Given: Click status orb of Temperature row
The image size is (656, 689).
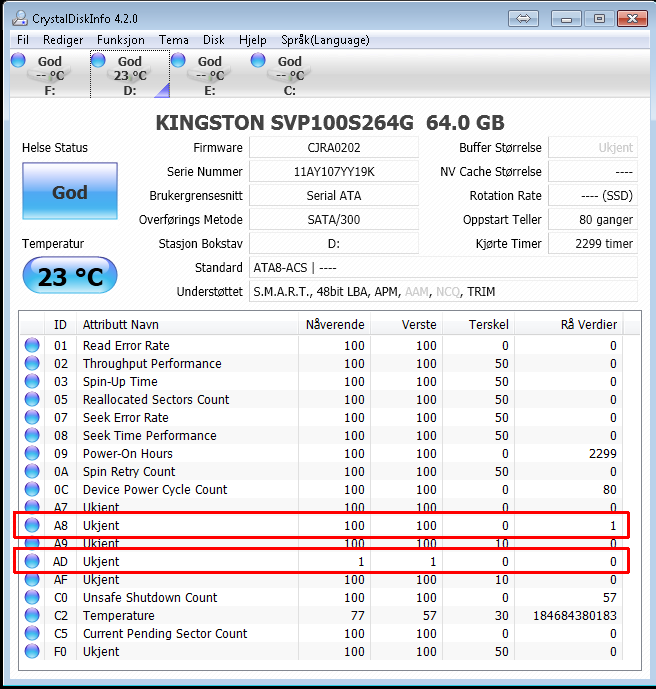Looking at the screenshot, I should coord(32,616).
